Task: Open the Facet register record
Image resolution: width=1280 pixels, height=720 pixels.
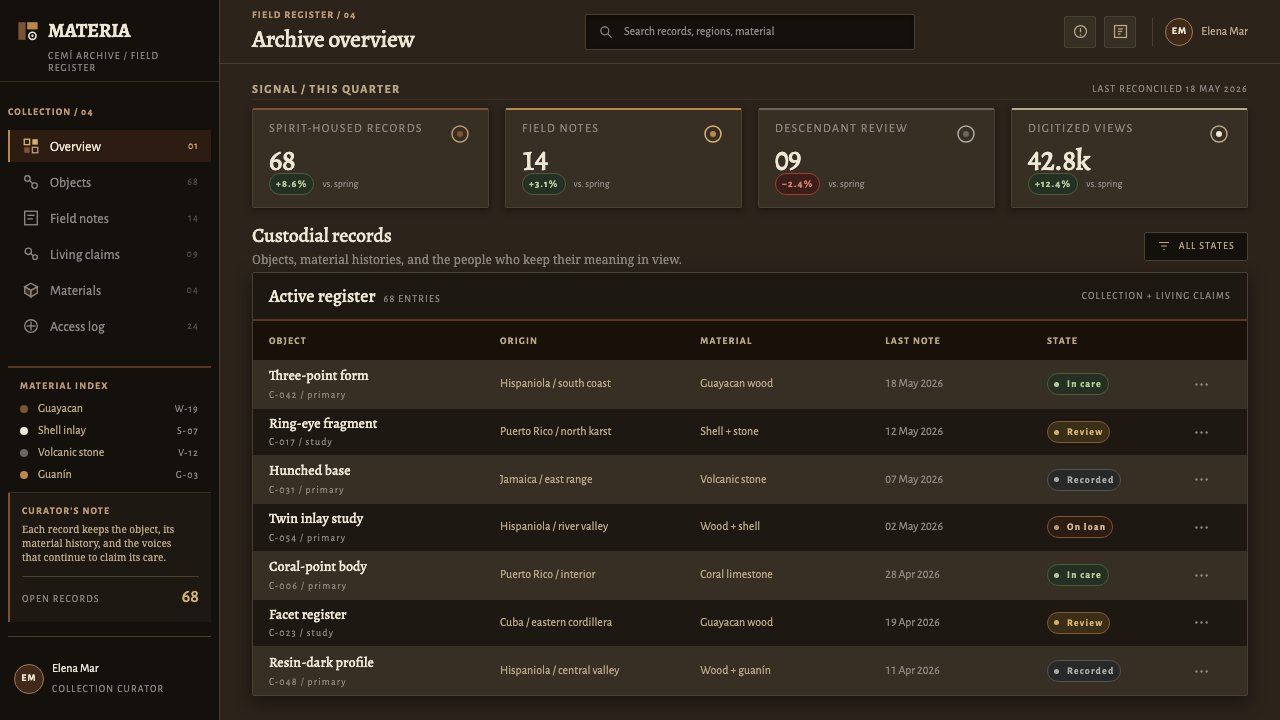Action: click(x=308, y=615)
